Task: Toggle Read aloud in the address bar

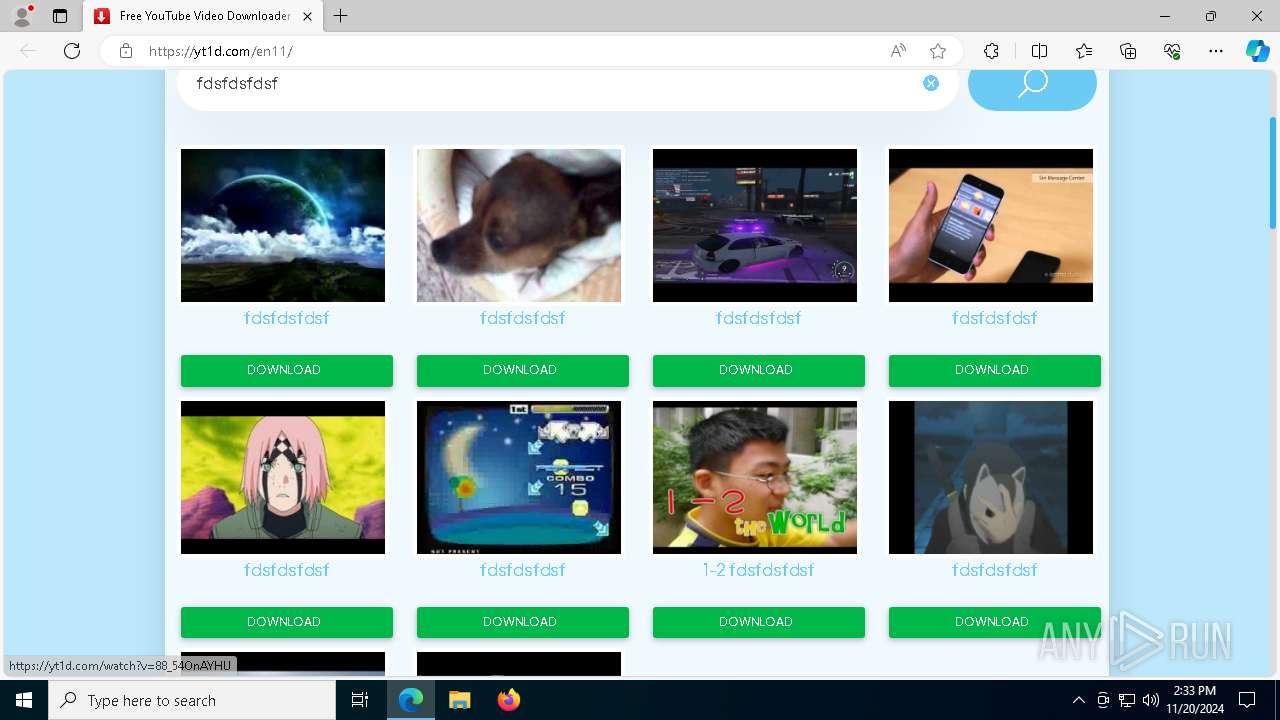Action: coord(898,51)
